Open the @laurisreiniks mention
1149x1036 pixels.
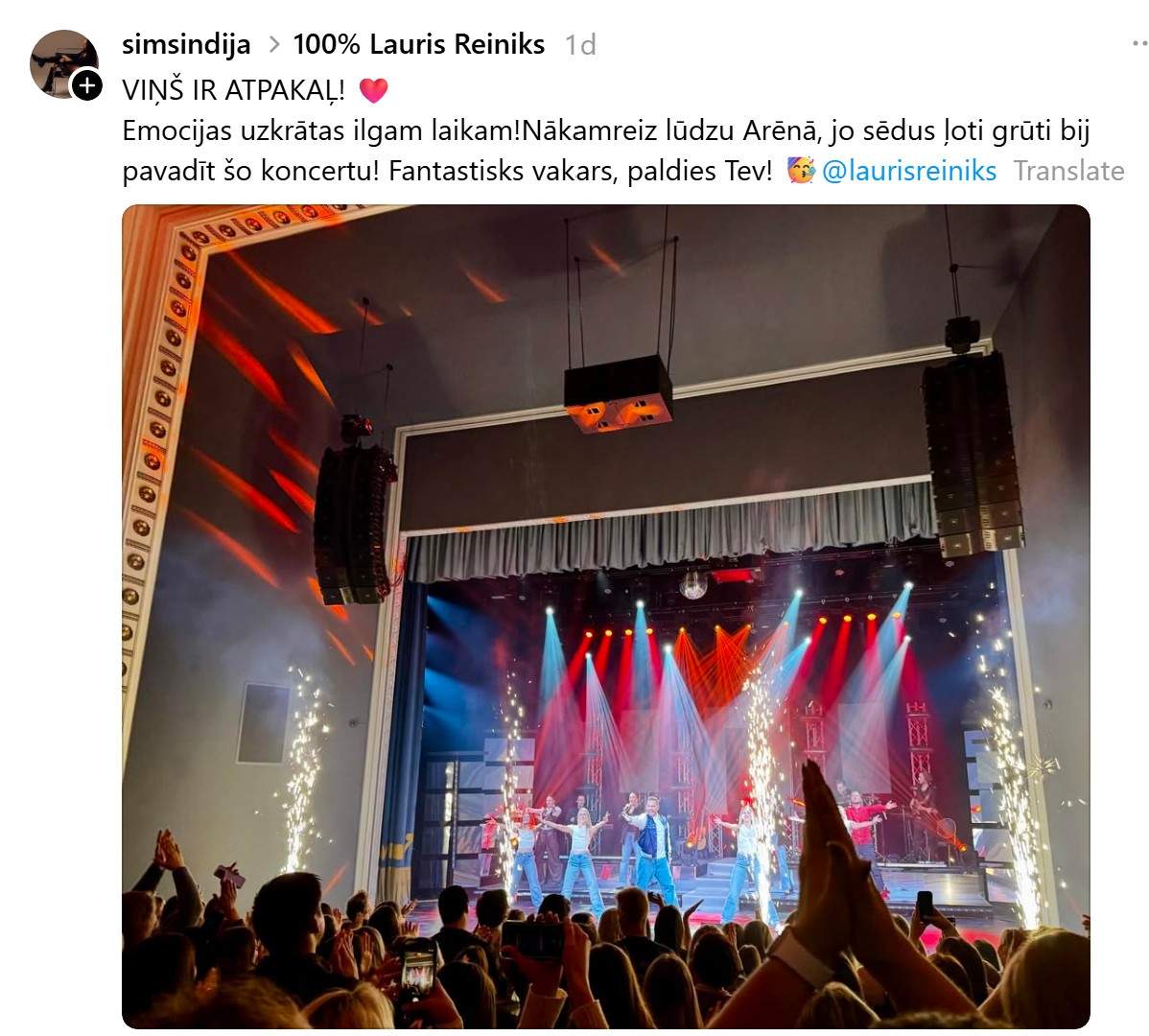tap(908, 172)
